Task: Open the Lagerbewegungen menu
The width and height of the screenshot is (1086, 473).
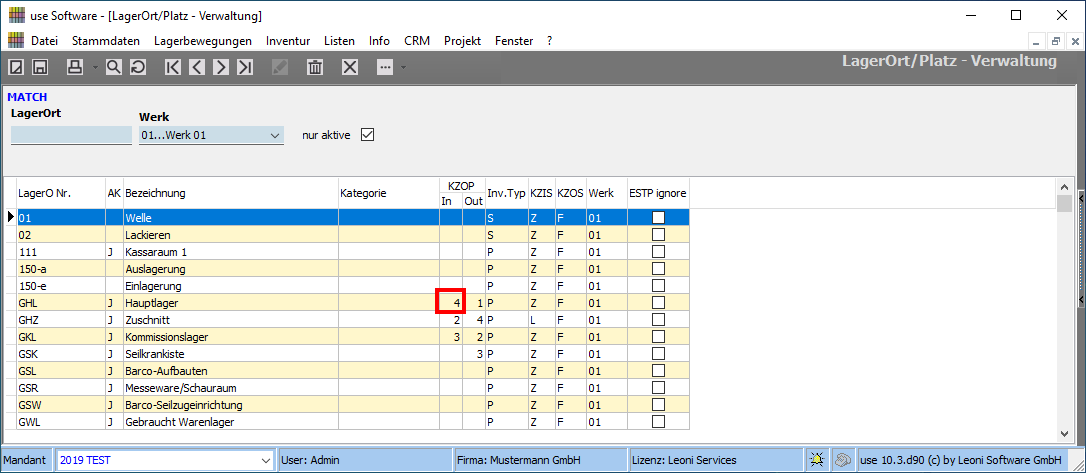Action: [x=202, y=41]
